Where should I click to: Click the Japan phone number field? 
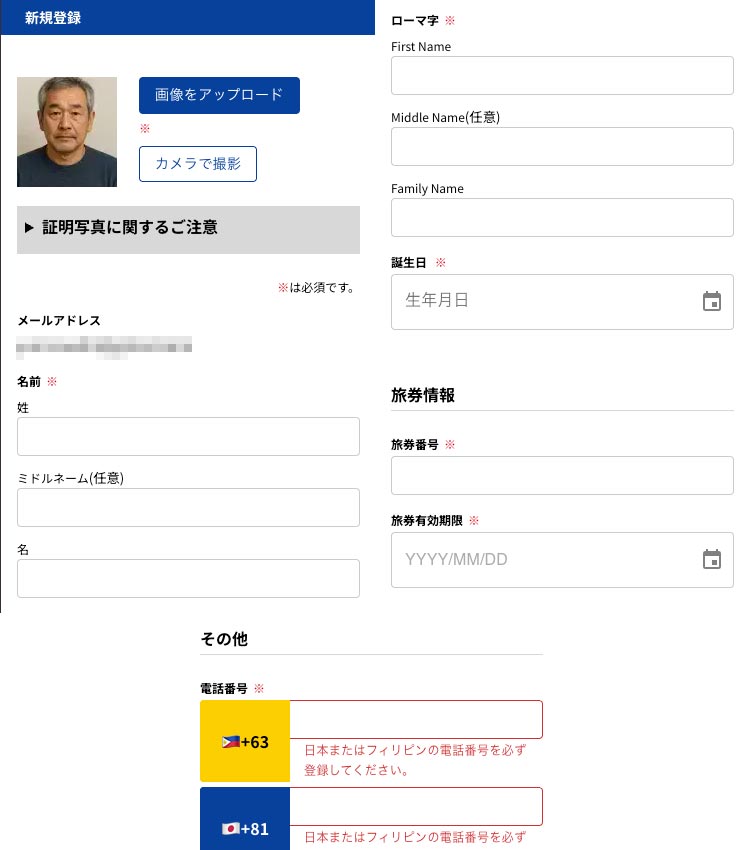(x=416, y=806)
